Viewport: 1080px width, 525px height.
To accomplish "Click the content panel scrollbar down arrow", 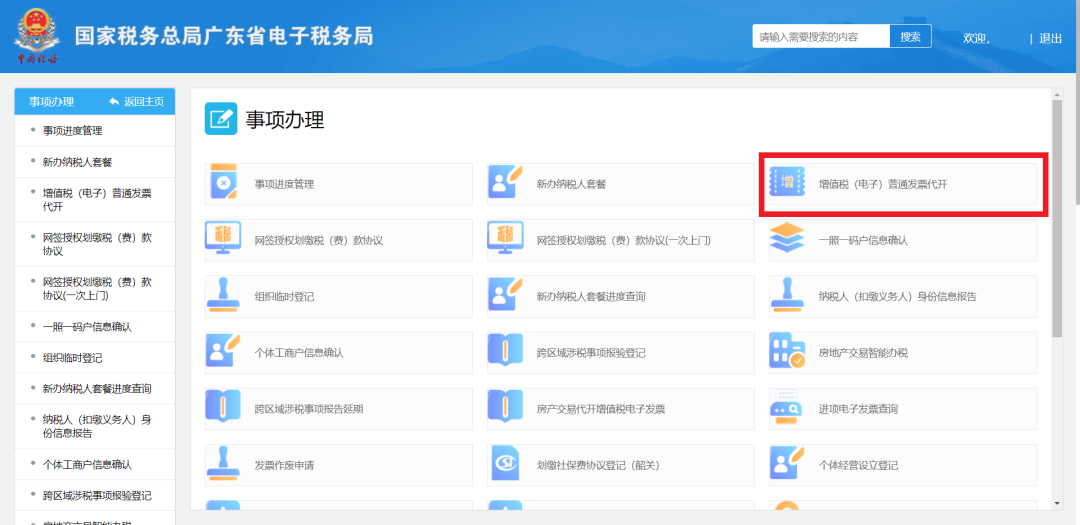I will point(1057,504).
